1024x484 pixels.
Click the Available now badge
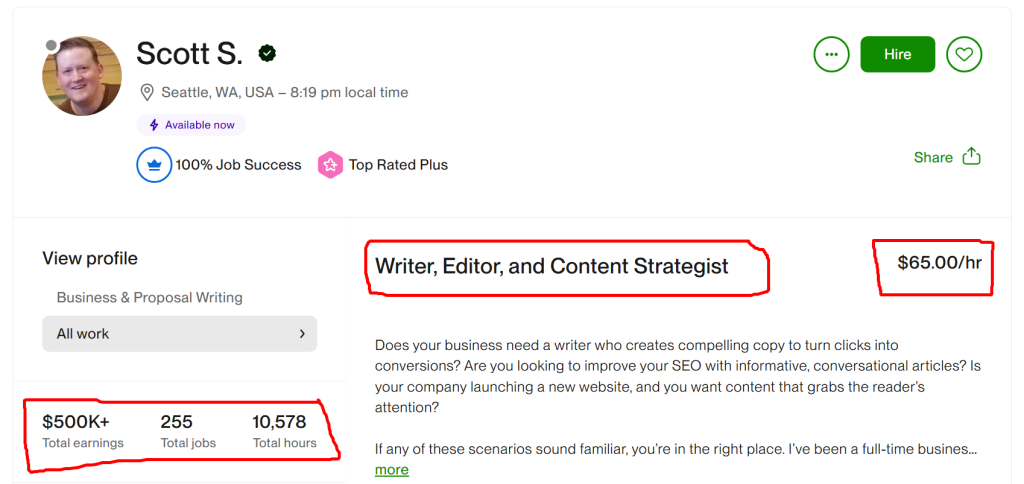tap(191, 125)
